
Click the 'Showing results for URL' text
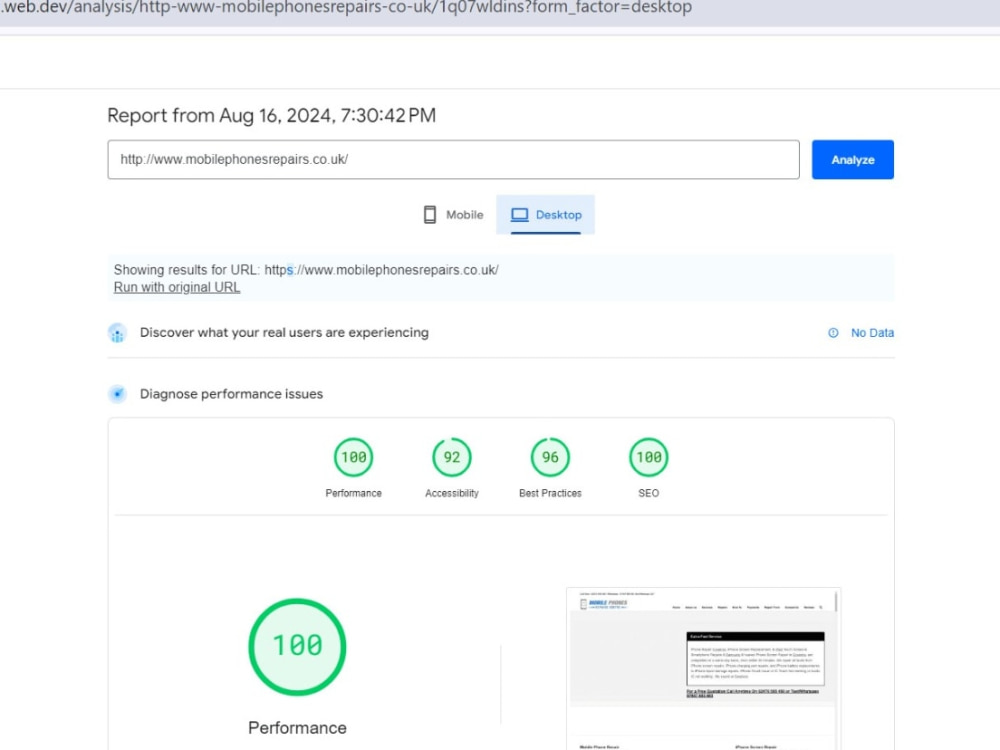pyautogui.click(x=306, y=270)
